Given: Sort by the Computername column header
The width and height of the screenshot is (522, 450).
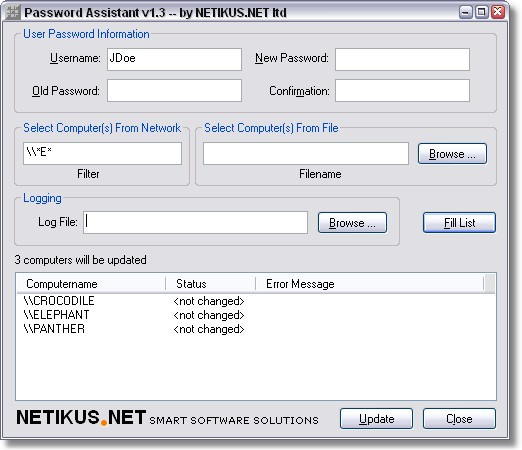Looking at the screenshot, I should point(91,284).
